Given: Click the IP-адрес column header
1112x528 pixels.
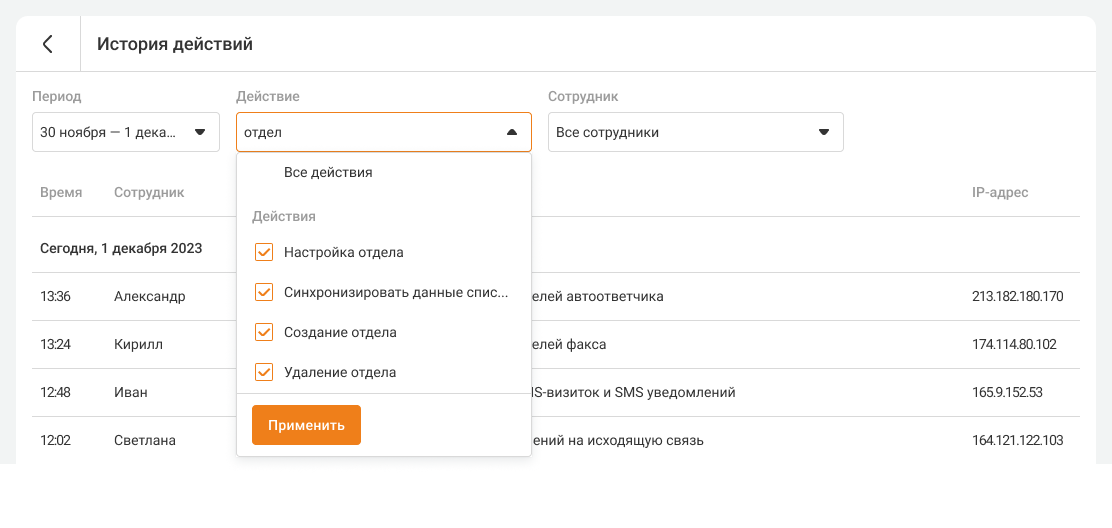Looking at the screenshot, I should point(999,192).
